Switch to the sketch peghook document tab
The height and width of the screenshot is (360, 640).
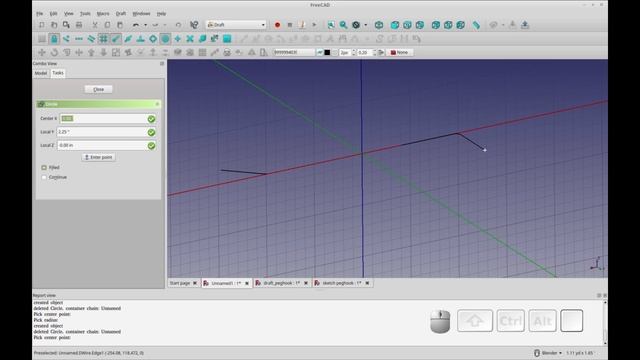pos(342,283)
